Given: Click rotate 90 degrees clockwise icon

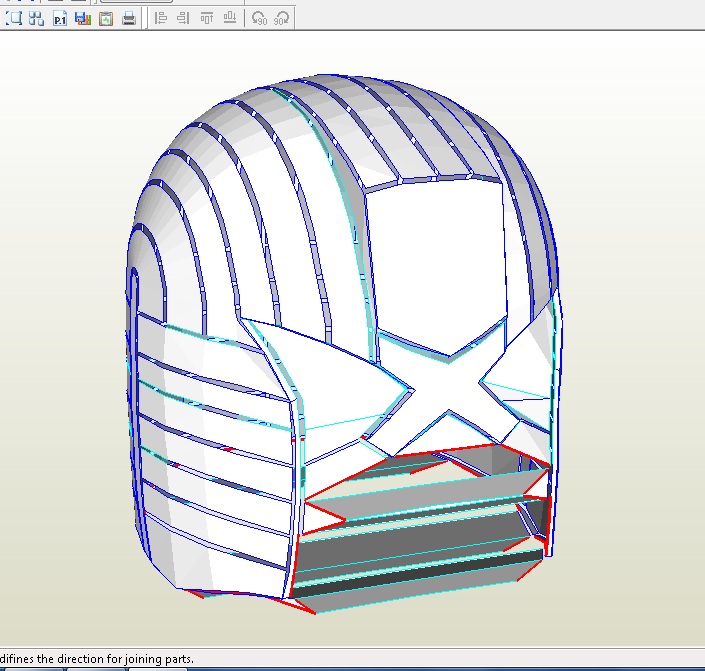Looking at the screenshot, I should coord(281,18).
